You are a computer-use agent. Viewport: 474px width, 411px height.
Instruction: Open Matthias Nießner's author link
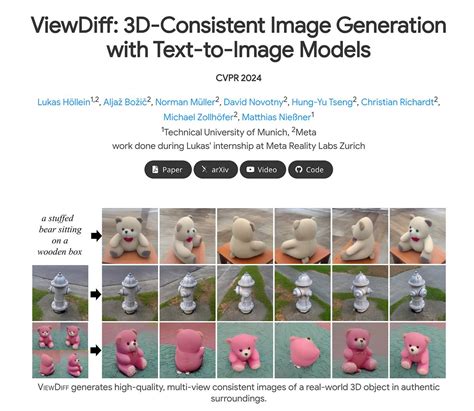click(x=276, y=117)
